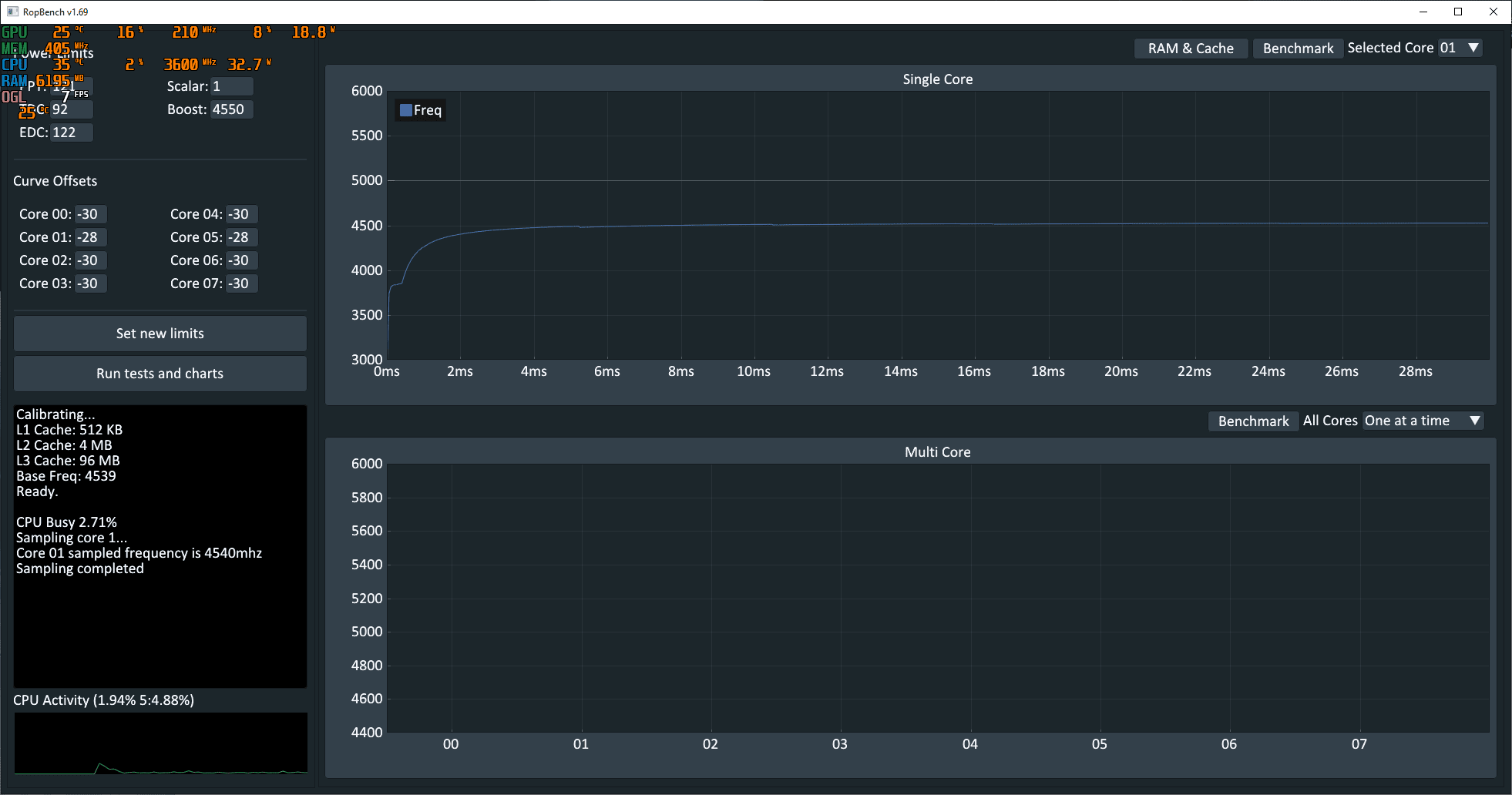The width and height of the screenshot is (1512, 795).
Task: Edit the TDC limit field showing 92
Action: click(72, 109)
